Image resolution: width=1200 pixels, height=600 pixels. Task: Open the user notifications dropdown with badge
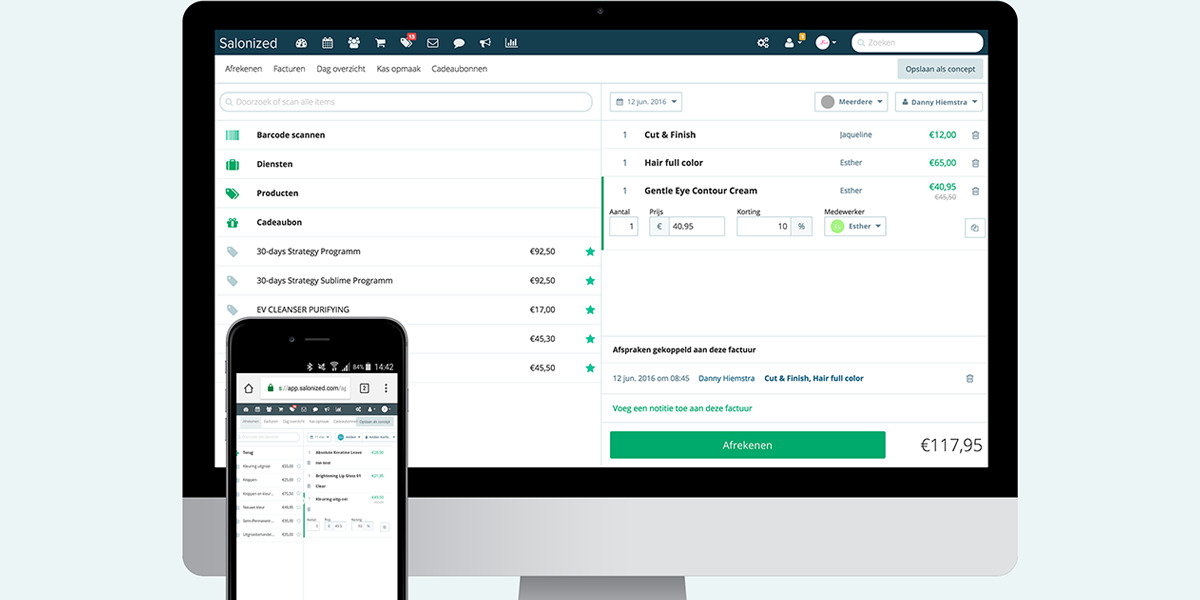tap(794, 42)
